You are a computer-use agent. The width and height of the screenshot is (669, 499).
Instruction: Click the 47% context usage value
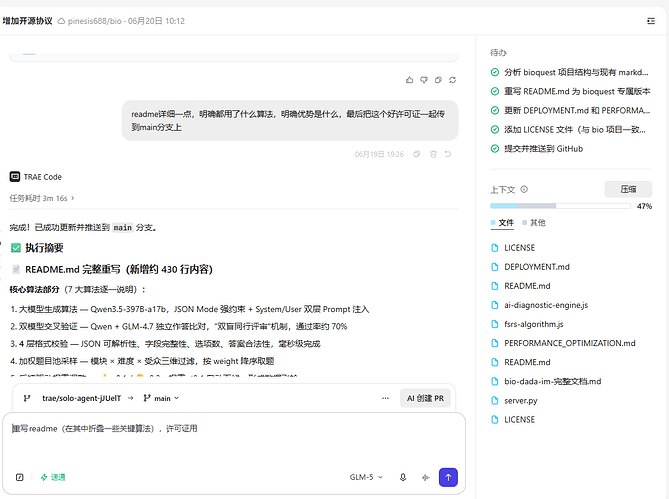pos(644,206)
